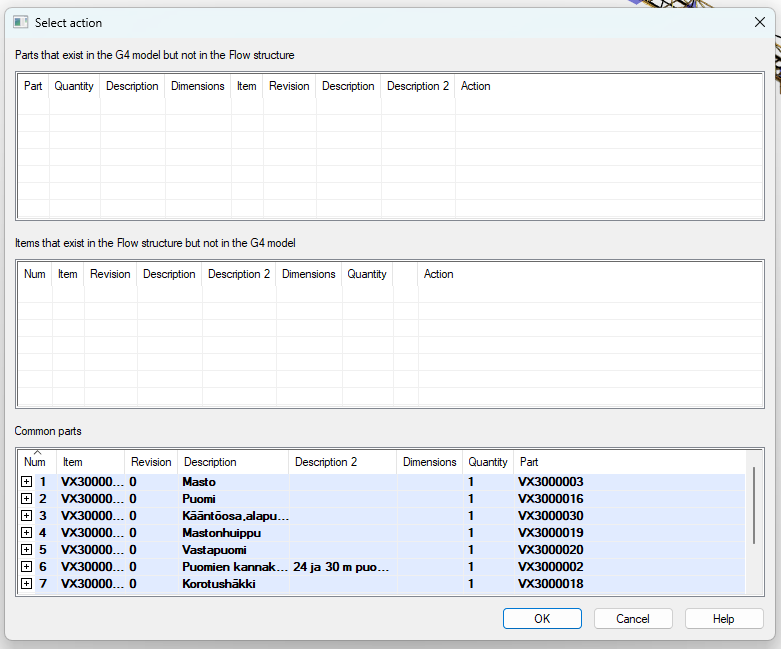This screenshot has height=649, width=781.
Task: Expand the Puomien kannak... row node
Action: 26,567
